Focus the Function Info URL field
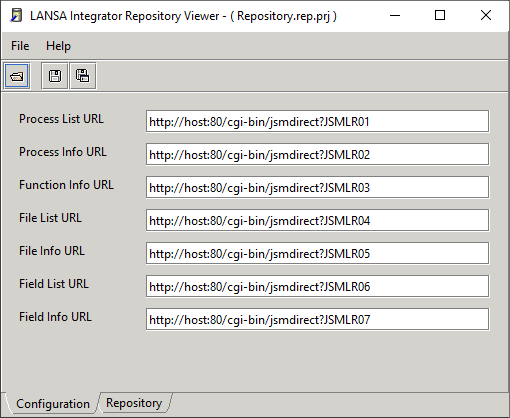The height and width of the screenshot is (418, 510). coord(317,187)
